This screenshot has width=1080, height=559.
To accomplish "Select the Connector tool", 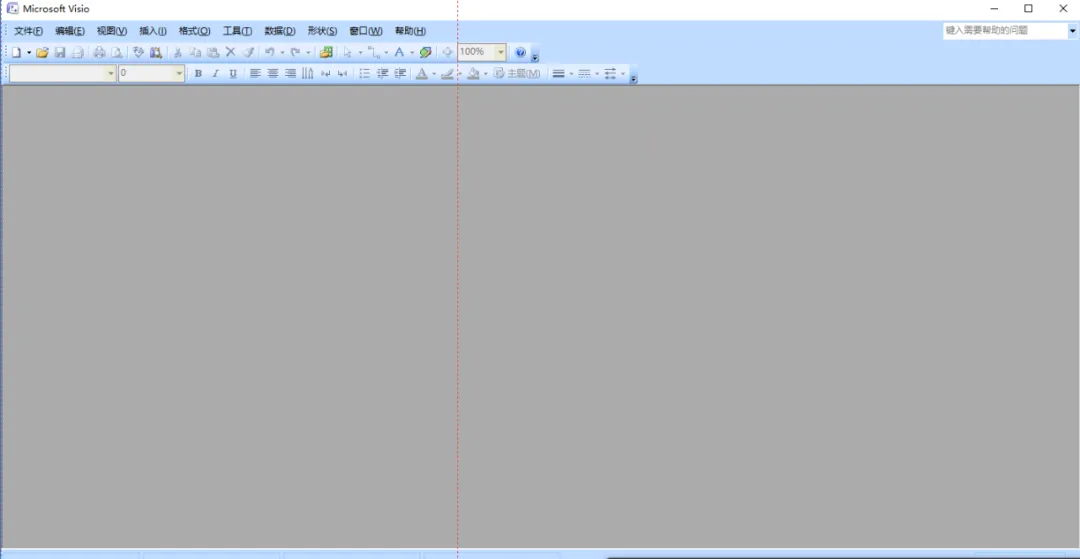I will (374, 52).
